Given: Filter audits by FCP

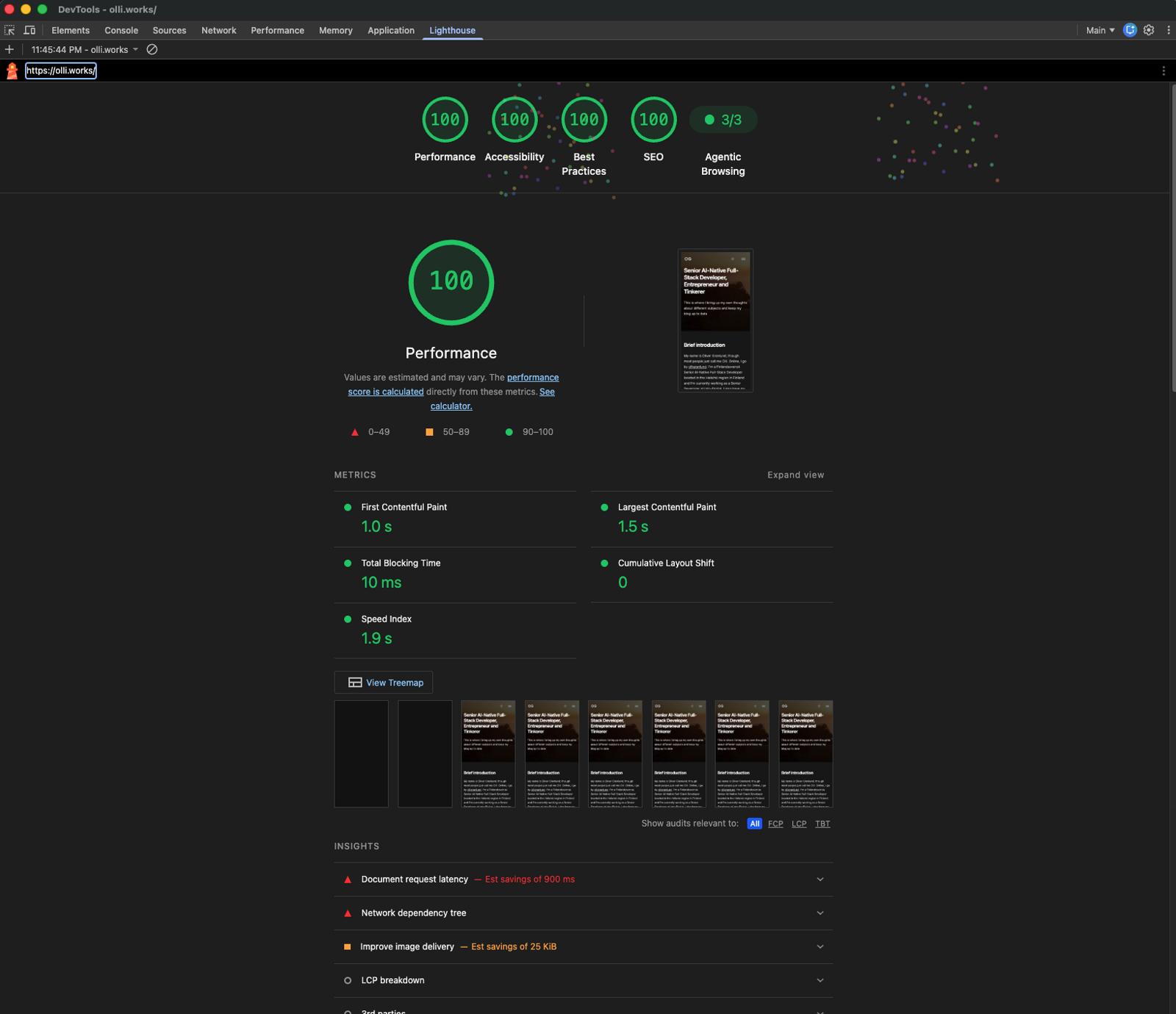Looking at the screenshot, I should (x=775, y=824).
